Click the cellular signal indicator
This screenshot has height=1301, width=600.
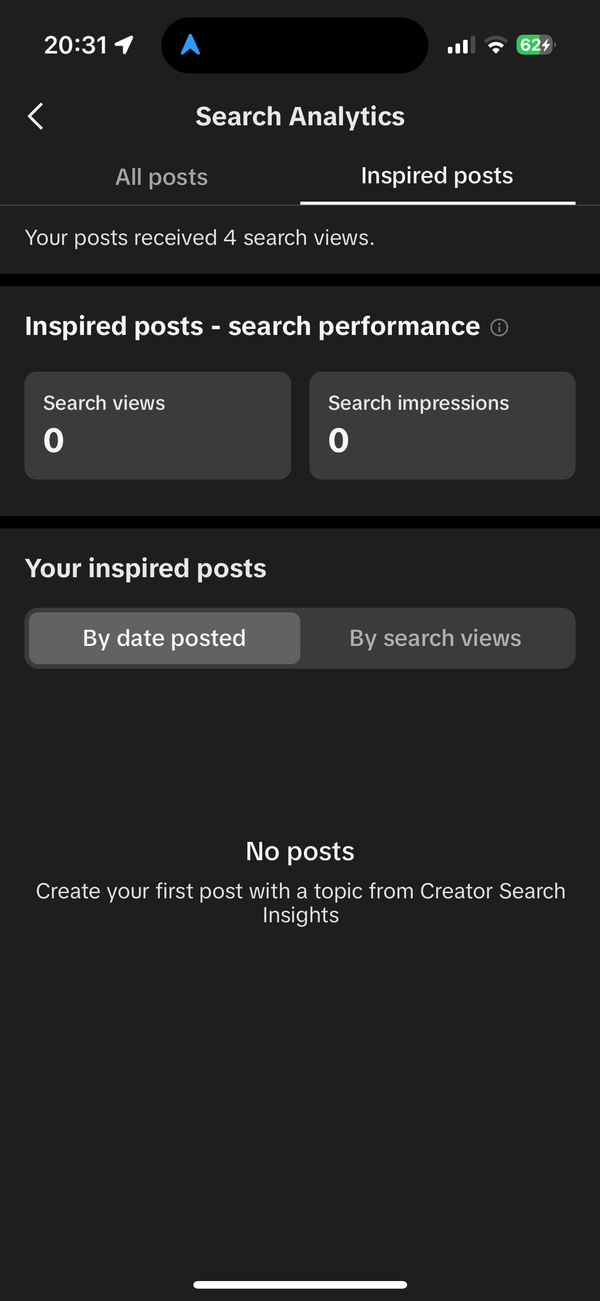coord(459,45)
